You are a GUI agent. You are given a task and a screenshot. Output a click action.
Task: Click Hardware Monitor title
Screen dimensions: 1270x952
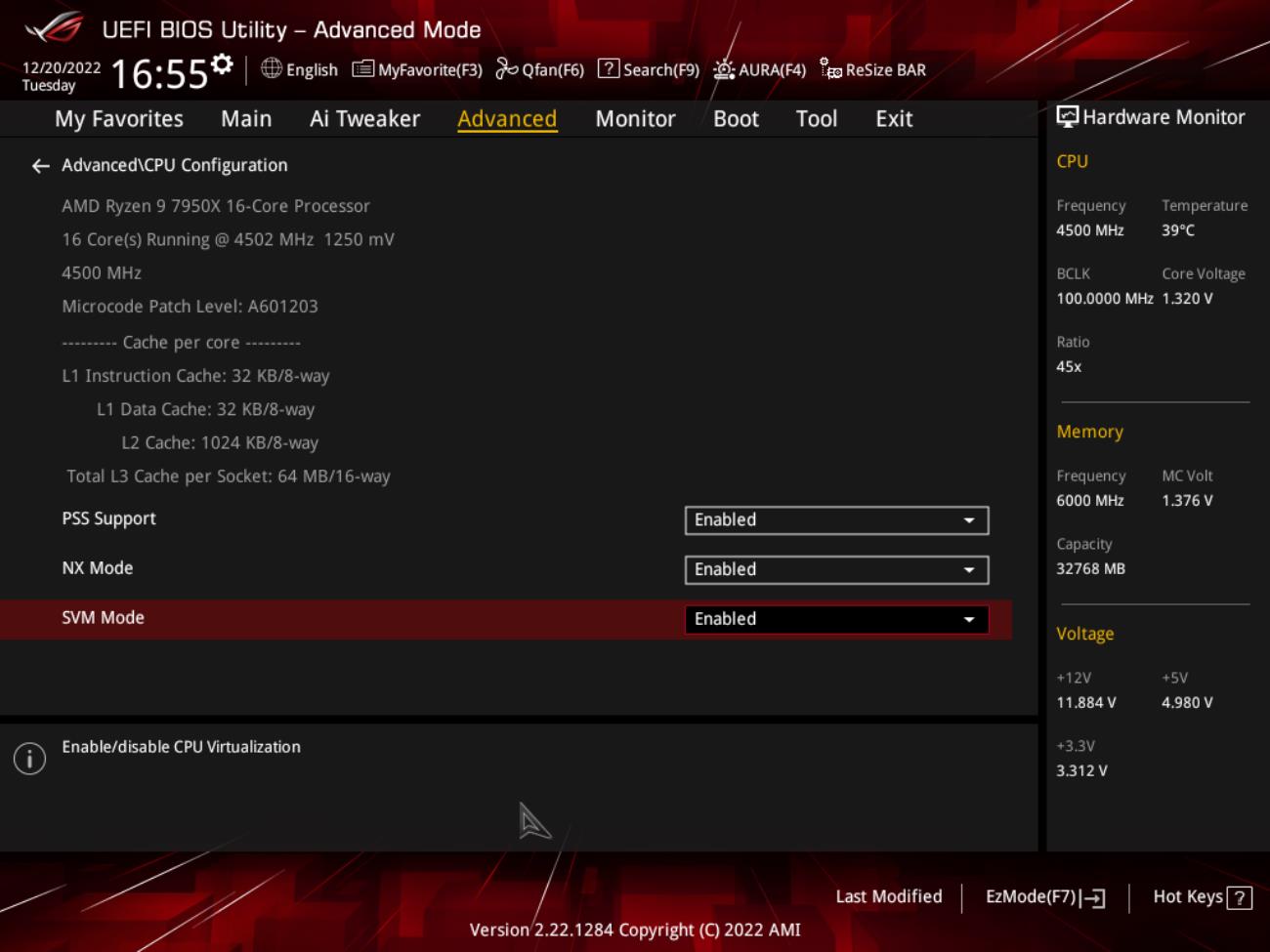point(1164,117)
